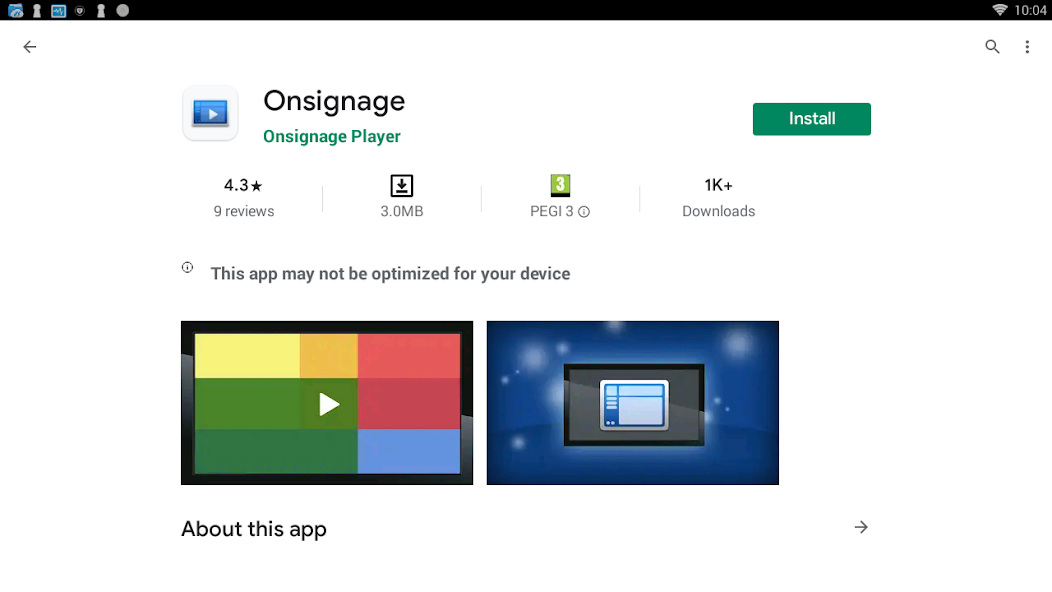Open the About this app heading
This screenshot has width=1052, height=592.
254,529
